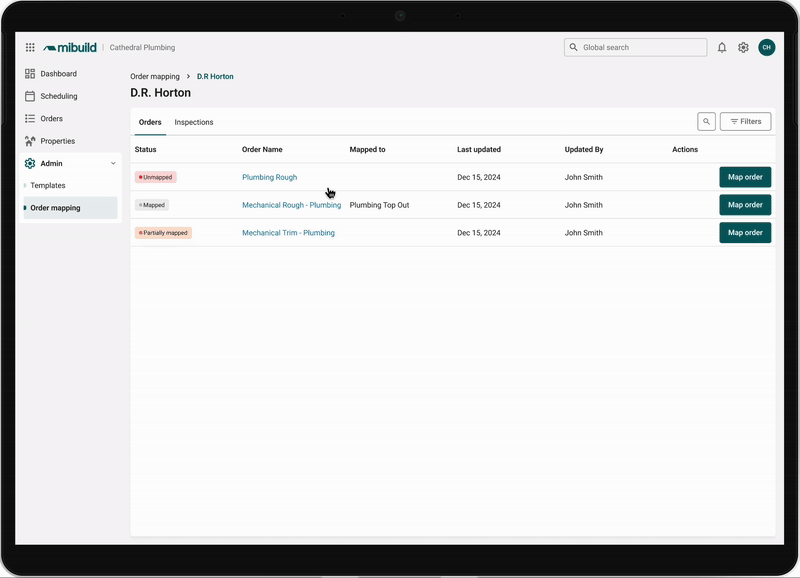Screen dimensions: 800x578
Task: Click the Unmapped status badge
Action: (156, 177)
